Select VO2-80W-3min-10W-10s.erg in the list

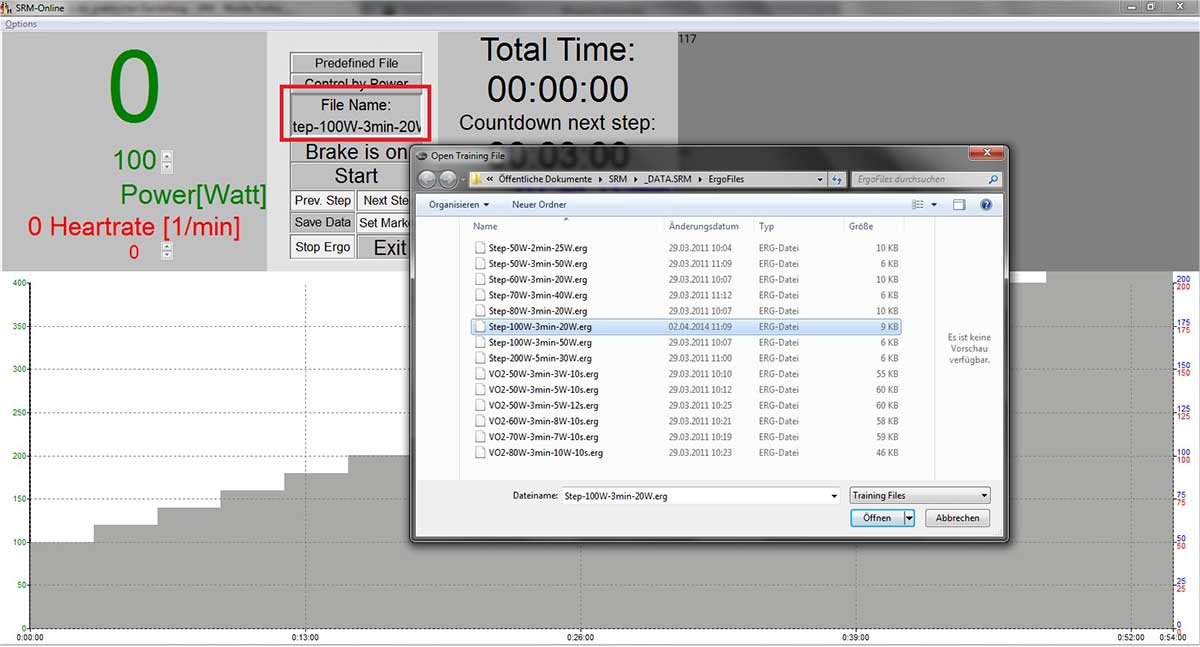[545, 453]
